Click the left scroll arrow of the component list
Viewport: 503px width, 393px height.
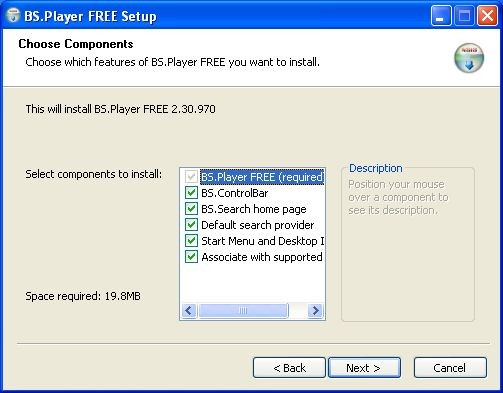point(189,311)
